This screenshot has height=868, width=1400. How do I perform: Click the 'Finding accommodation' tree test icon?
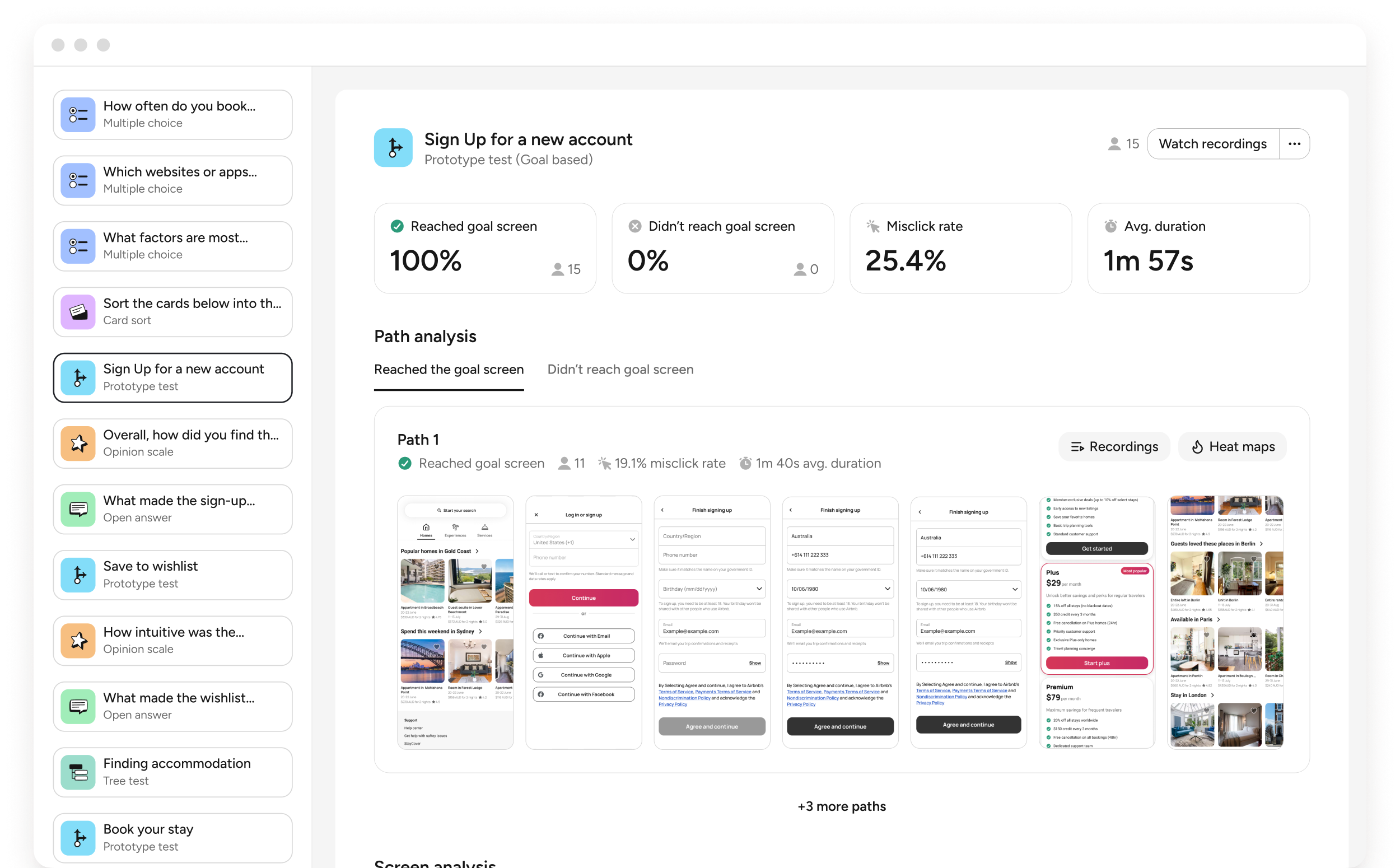tap(78, 772)
